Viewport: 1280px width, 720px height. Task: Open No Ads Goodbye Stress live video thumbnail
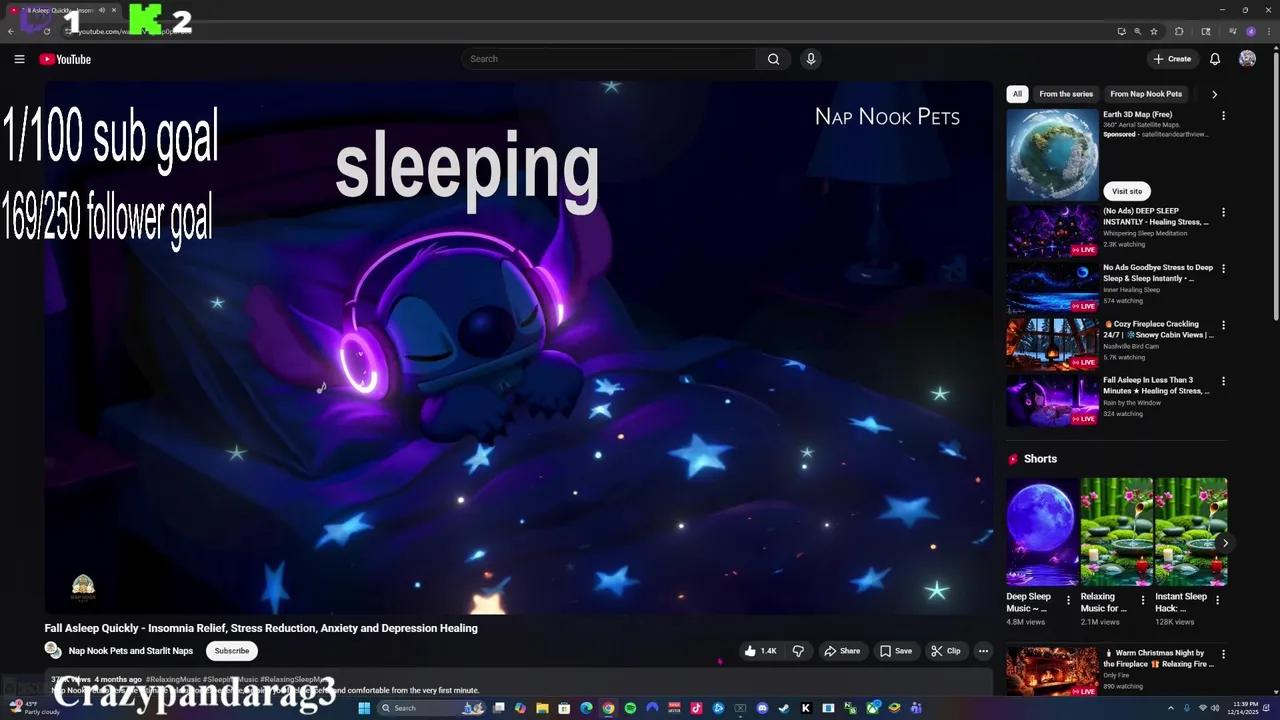pos(1052,288)
